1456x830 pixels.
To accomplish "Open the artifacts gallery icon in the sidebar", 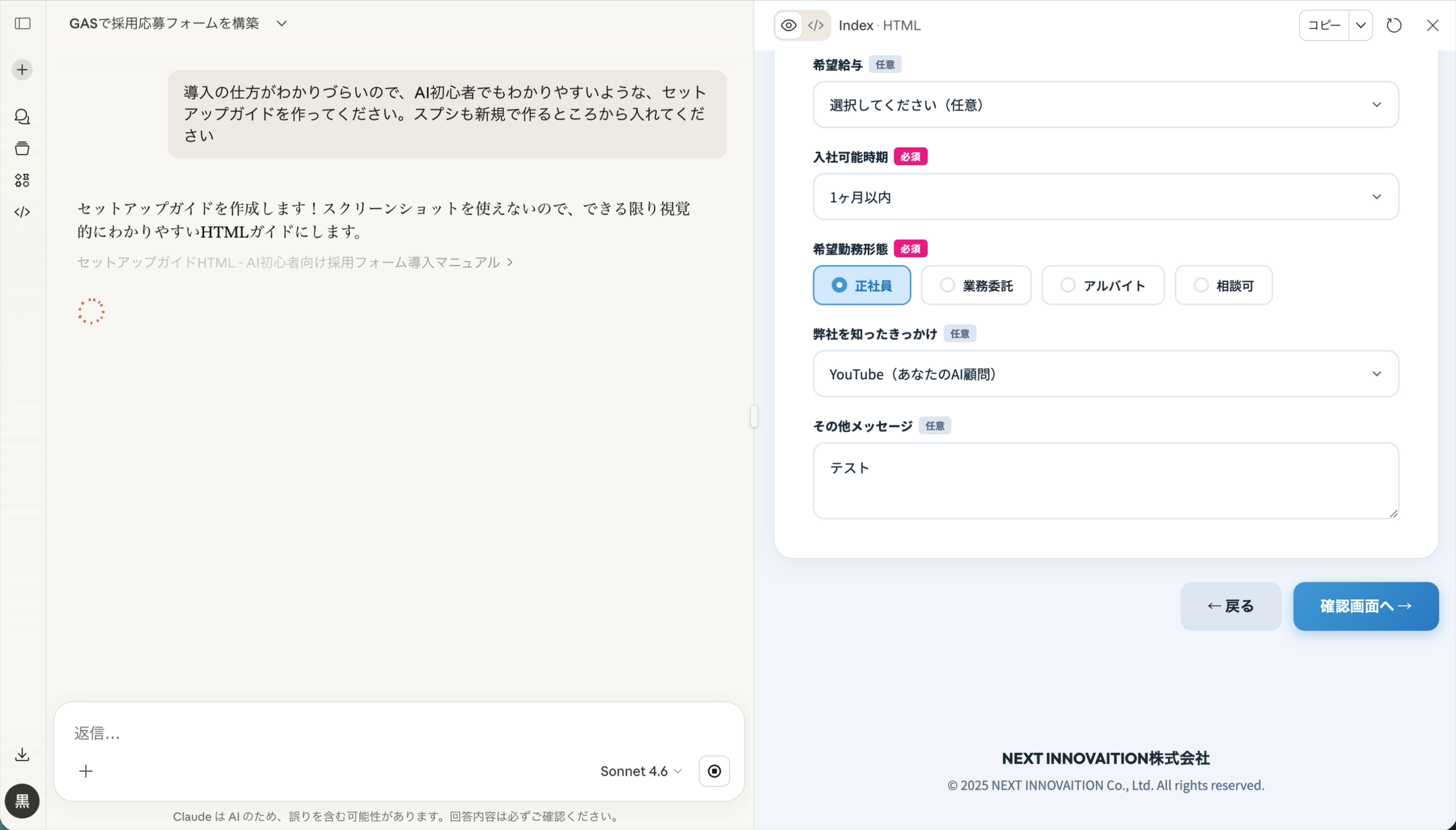I will 22,180.
